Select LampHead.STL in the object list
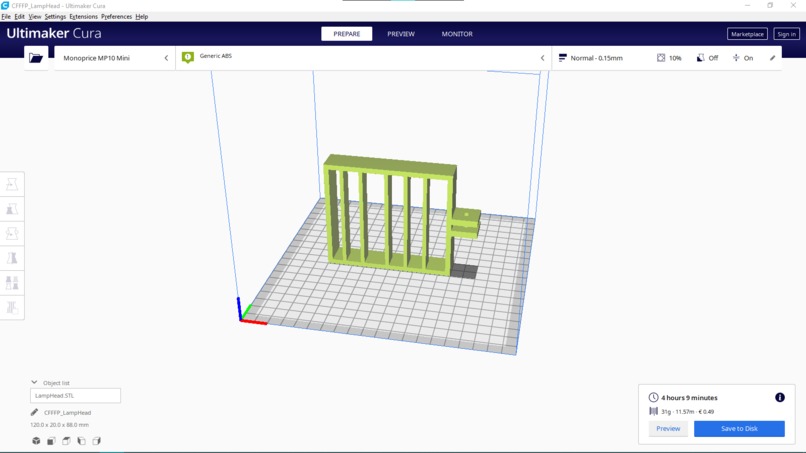806x453 pixels. click(76, 395)
